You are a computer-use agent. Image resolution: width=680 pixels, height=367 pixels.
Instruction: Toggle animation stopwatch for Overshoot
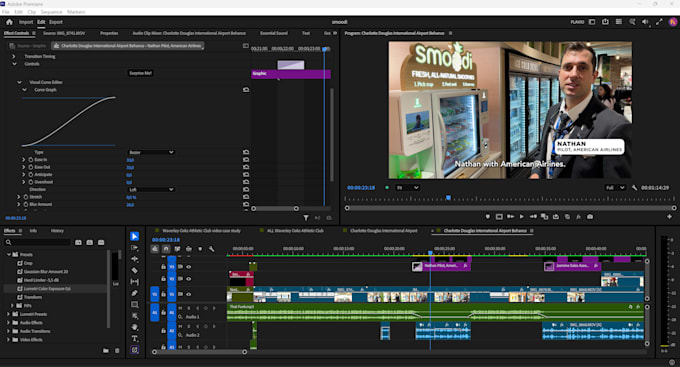click(31, 182)
